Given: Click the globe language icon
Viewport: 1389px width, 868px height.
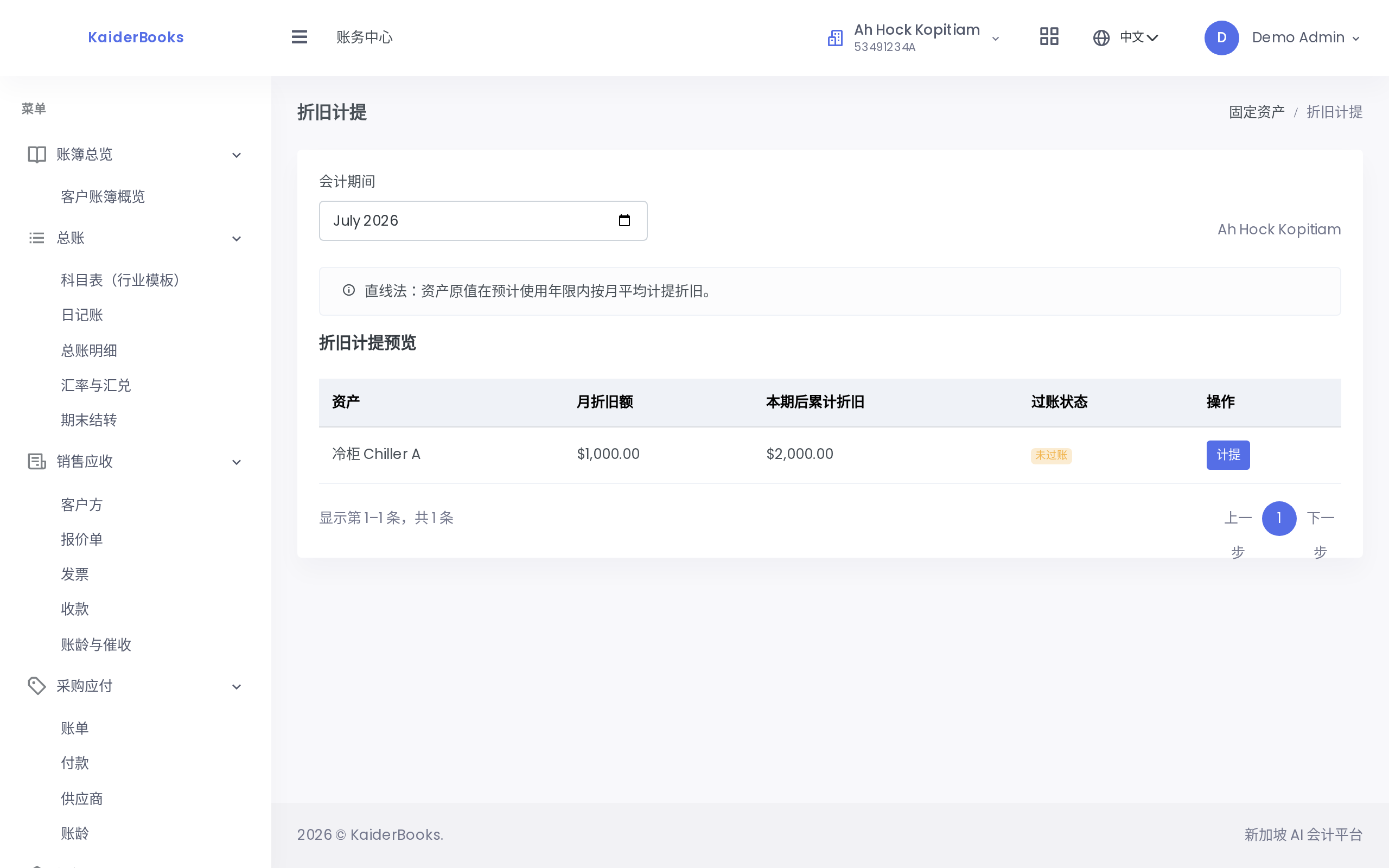Looking at the screenshot, I should pyautogui.click(x=1101, y=38).
